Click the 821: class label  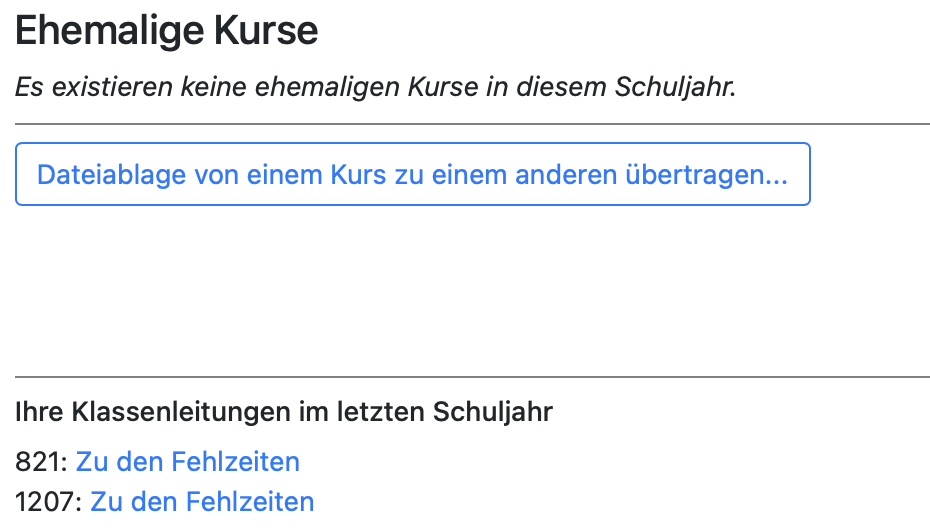click(42, 462)
